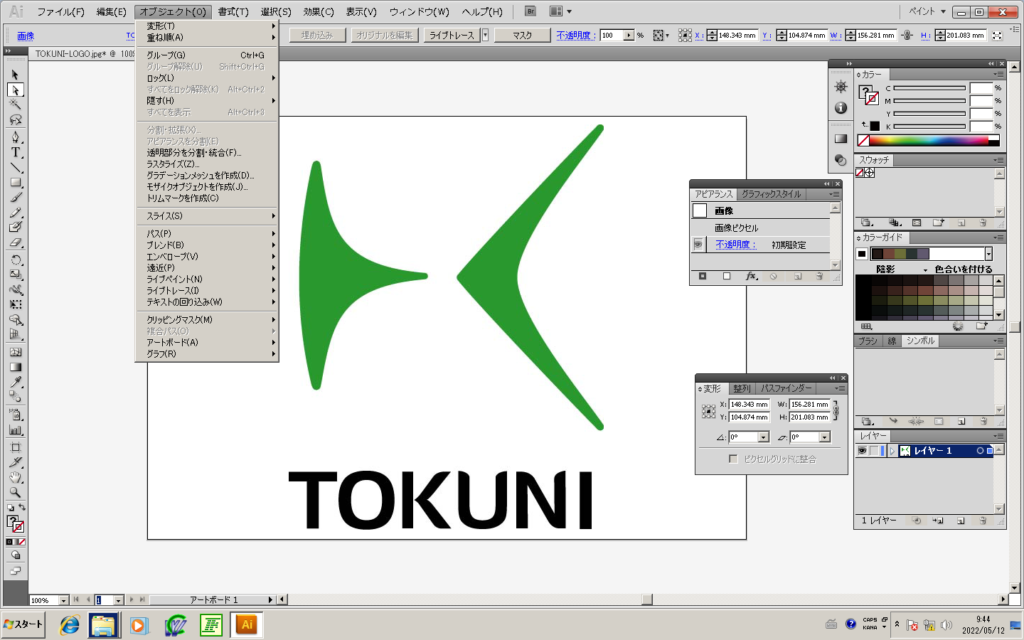Open Adobe Bridge with the Br button
Viewport: 1024px width, 640px height.
click(x=530, y=11)
